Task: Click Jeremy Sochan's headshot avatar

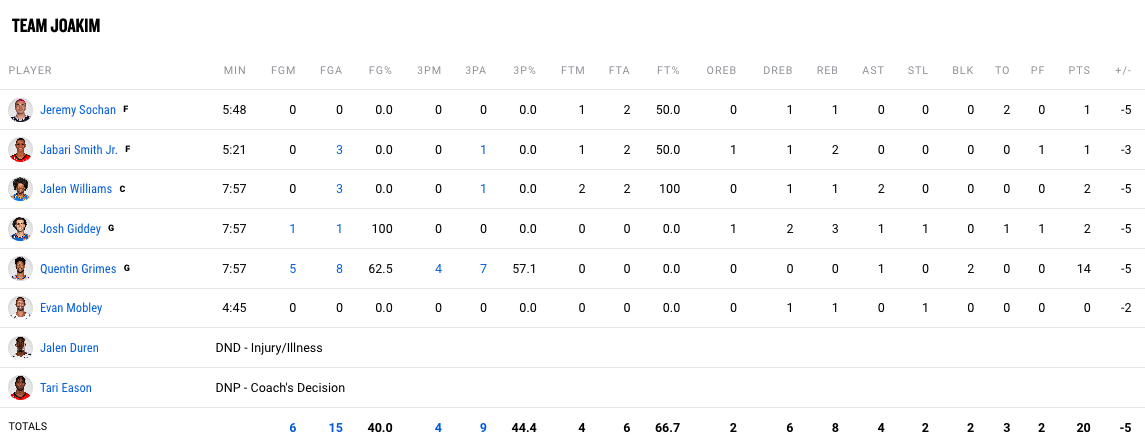Action: click(20, 110)
